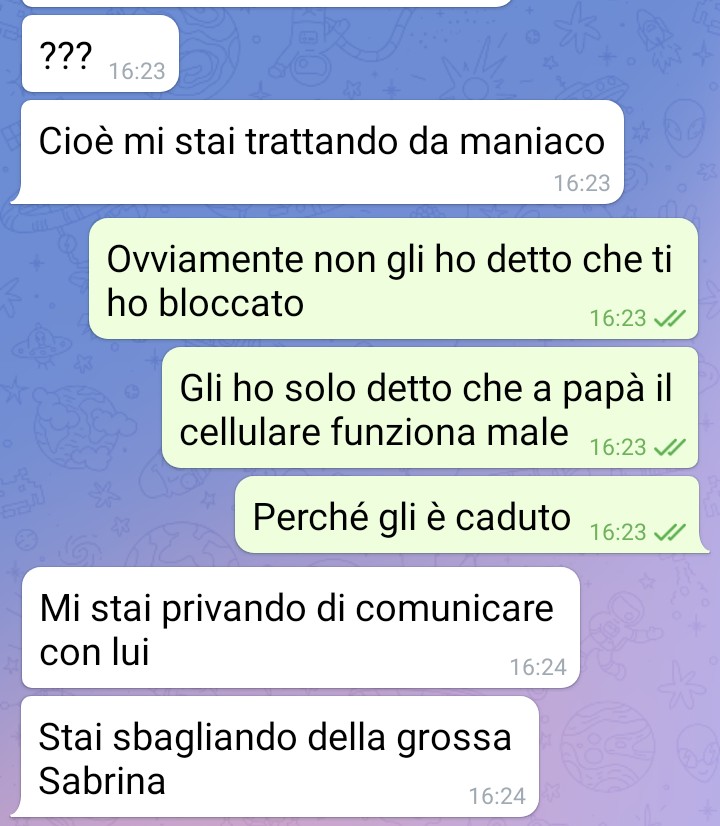Select the 'cellulare funziona male' message bubble
Screen dimensions: 720x826
430,407
